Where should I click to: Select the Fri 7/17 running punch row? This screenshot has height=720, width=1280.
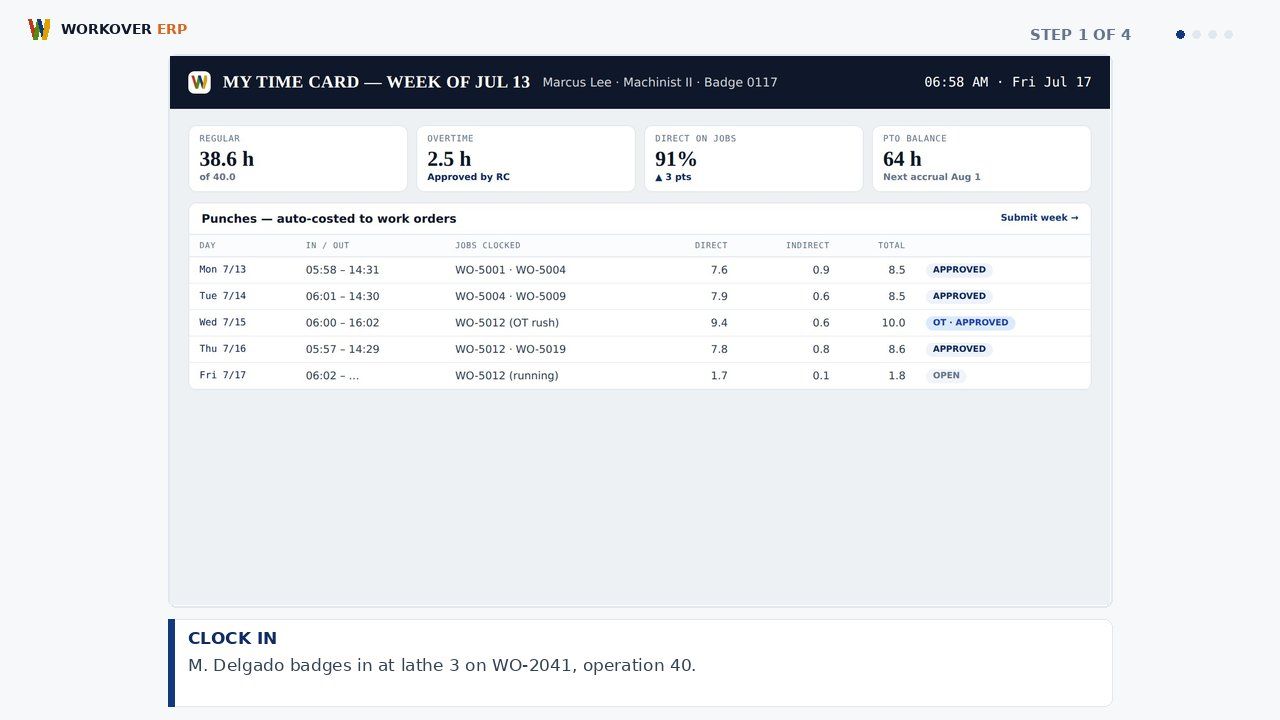tap(640, 376)
